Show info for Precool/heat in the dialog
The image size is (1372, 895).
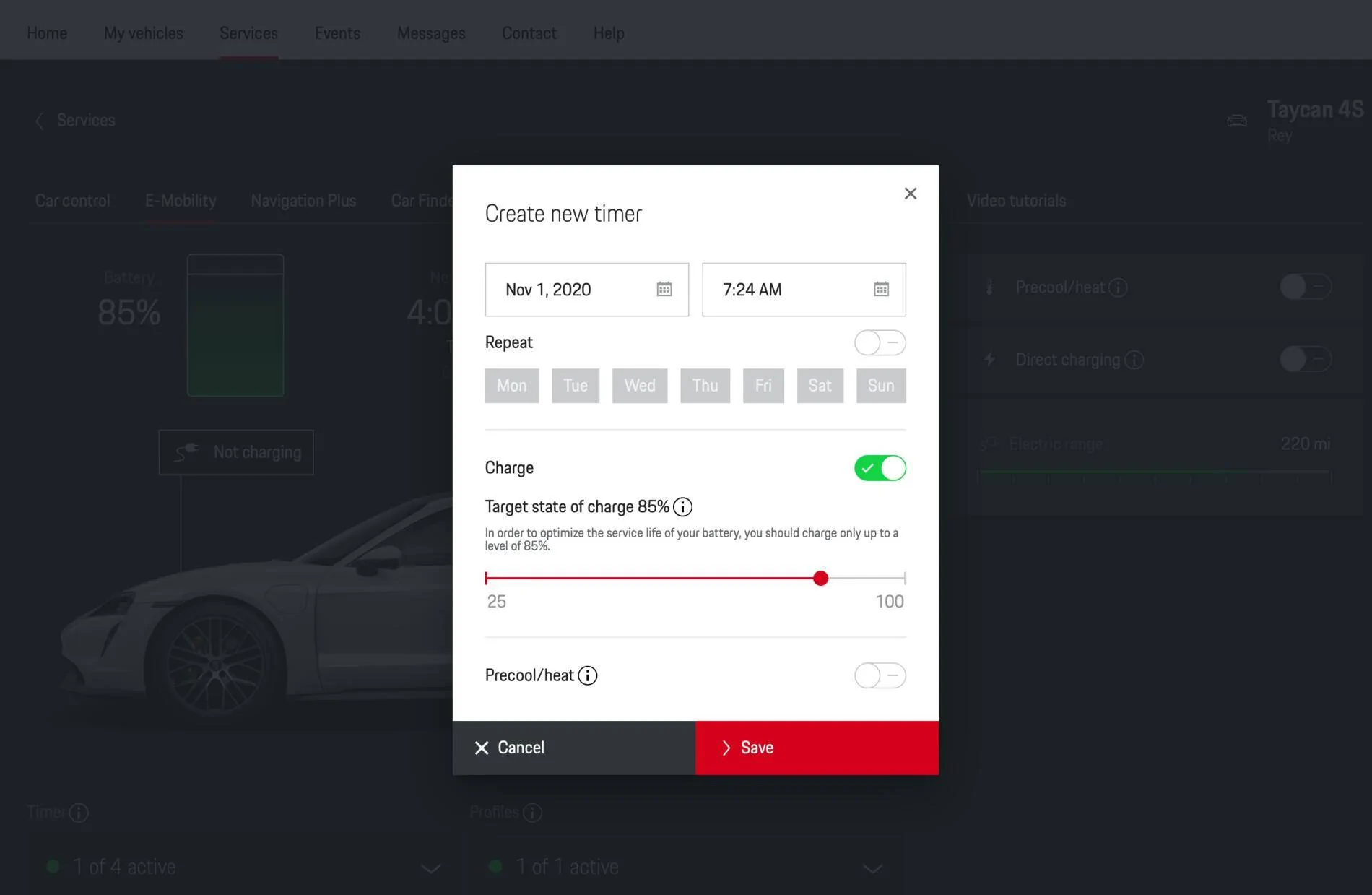588,675
